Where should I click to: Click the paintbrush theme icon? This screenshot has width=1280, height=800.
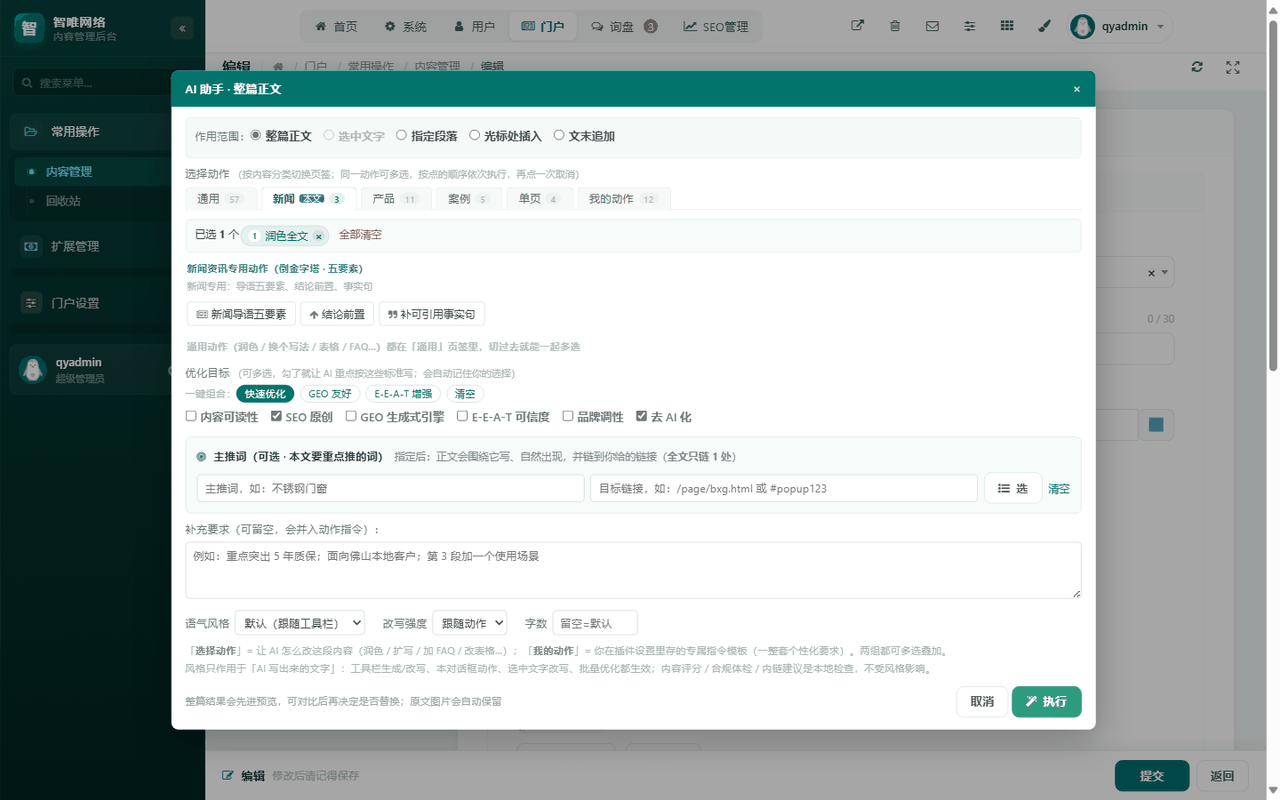point(1045,27)
